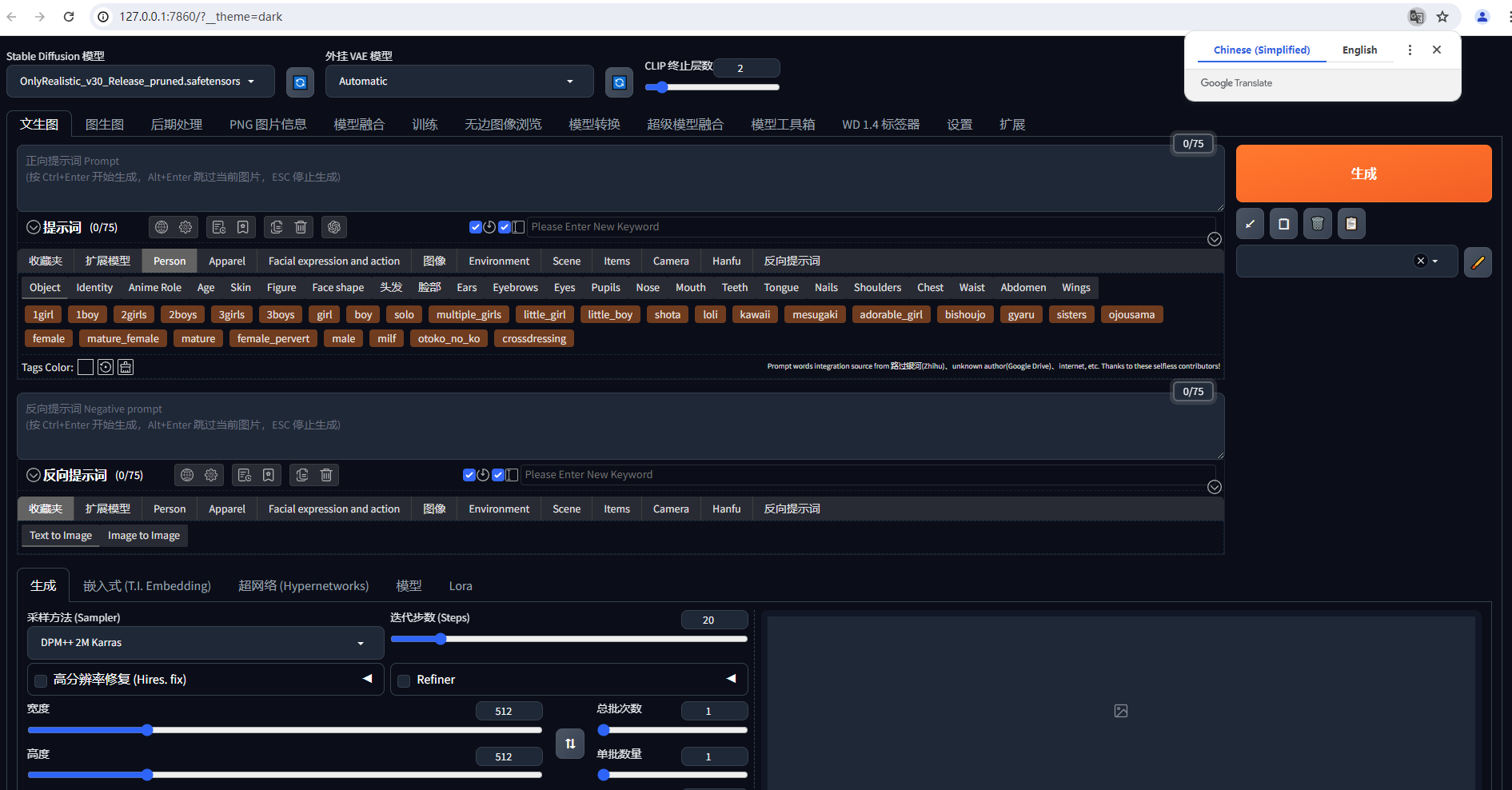Open the negative prompt favorites bookmark icon
Image resolution: width=1512 pixels, height=790 pixels.
coord(269,475)
